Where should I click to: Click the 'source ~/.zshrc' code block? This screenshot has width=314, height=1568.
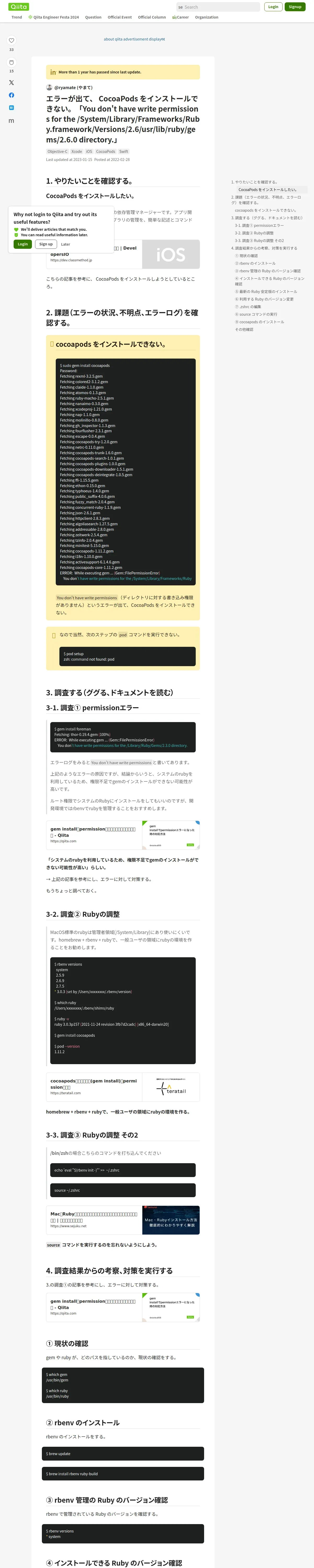point(123,1190)
